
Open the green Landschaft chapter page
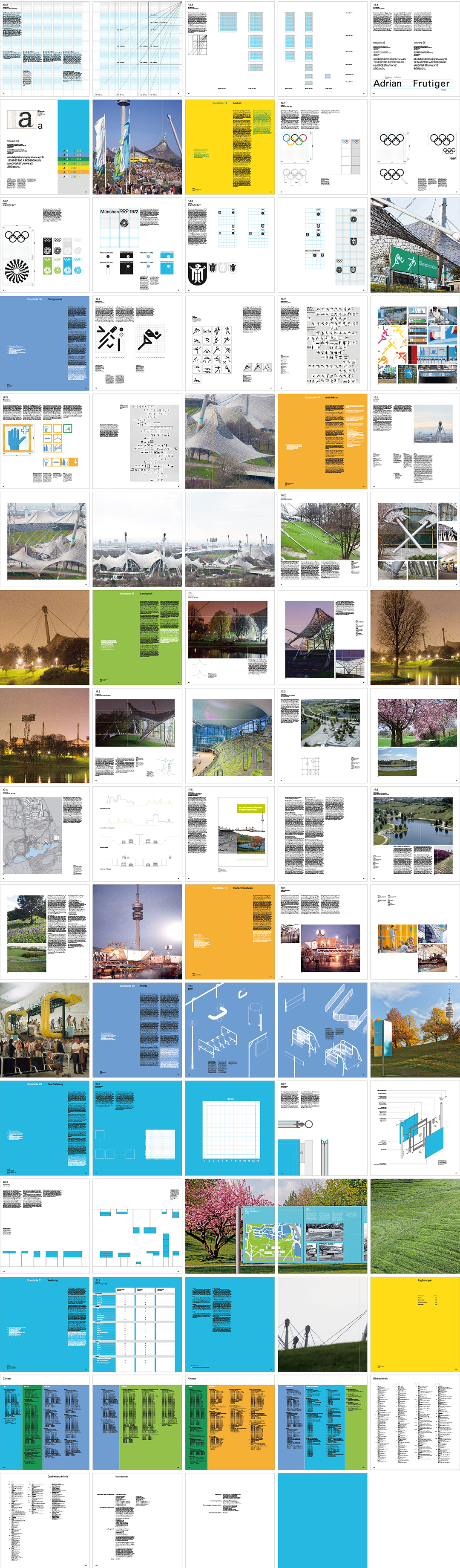click(x=137, y=637)
